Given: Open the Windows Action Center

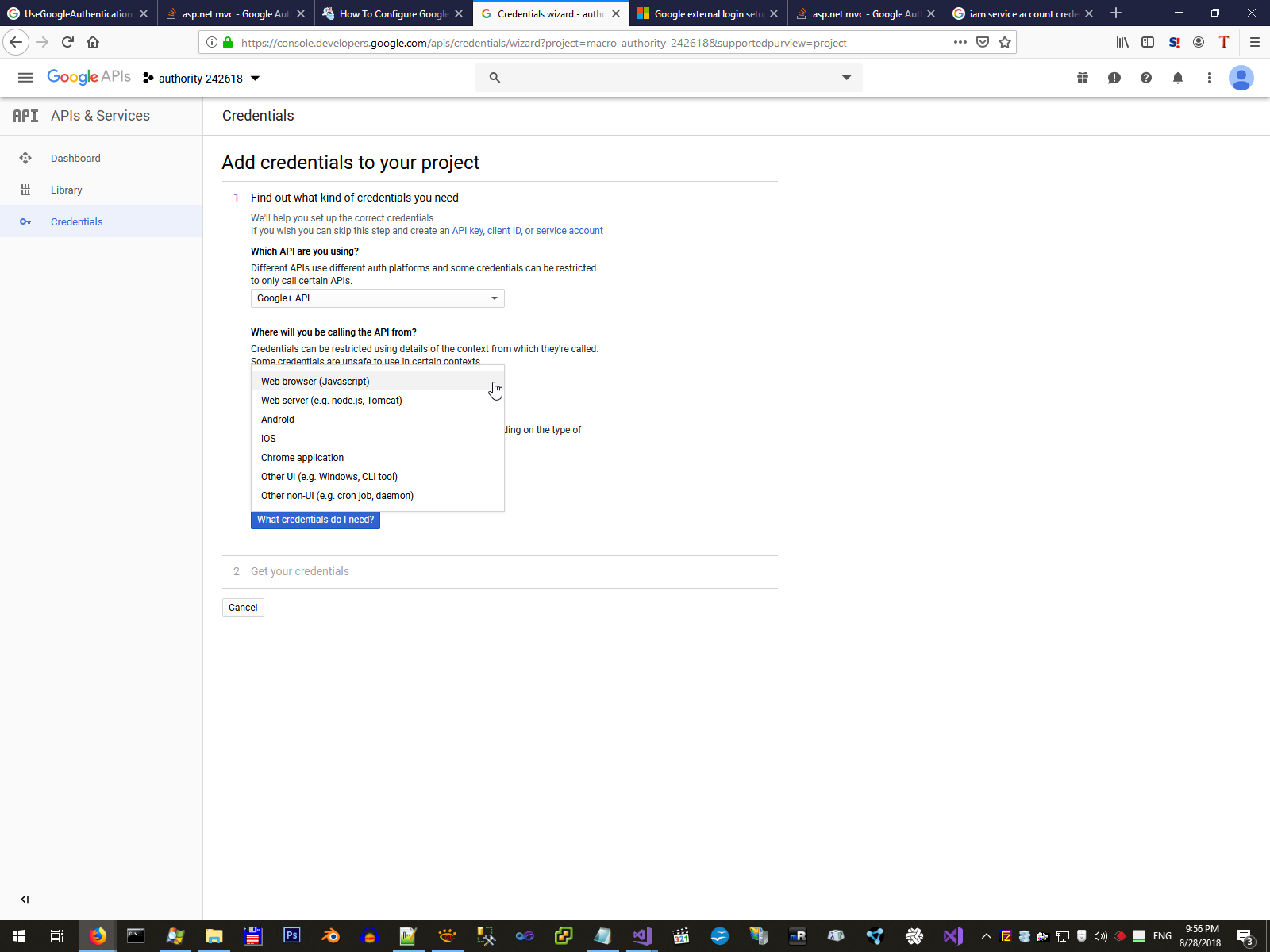Looking at the screenshot, I should coord(1245,936).
